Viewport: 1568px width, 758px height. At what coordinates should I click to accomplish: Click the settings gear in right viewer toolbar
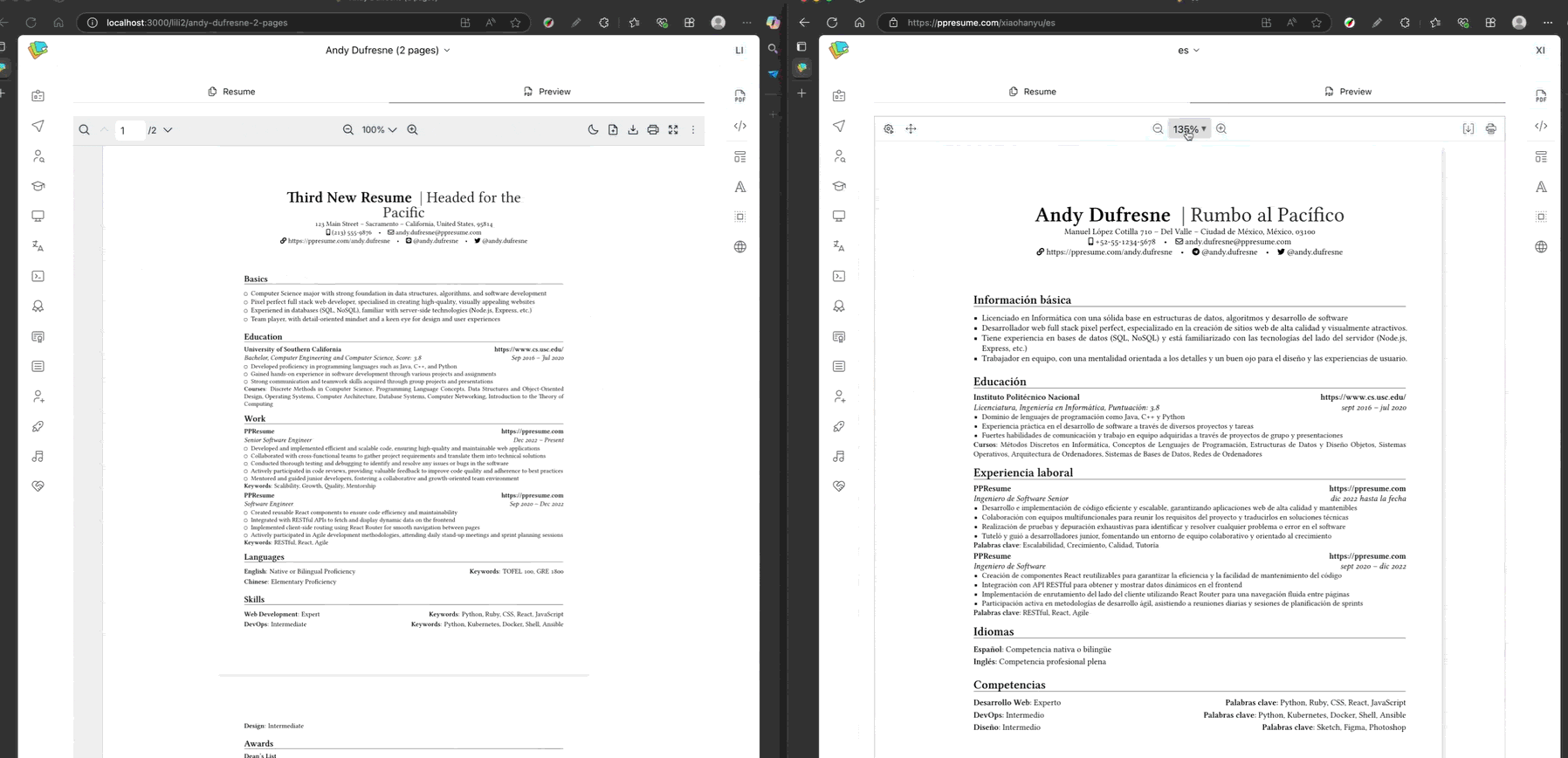889,128
